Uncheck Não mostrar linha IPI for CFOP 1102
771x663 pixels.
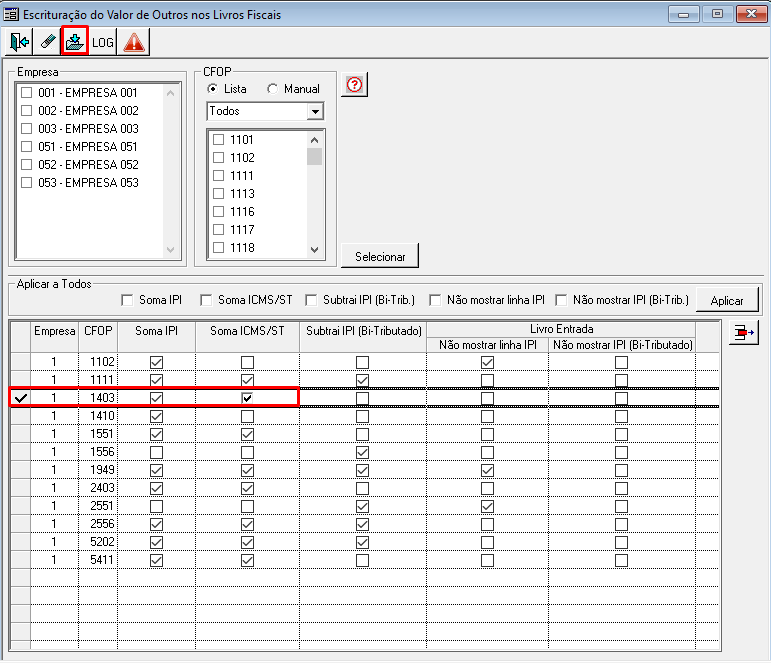coord(487,362)
